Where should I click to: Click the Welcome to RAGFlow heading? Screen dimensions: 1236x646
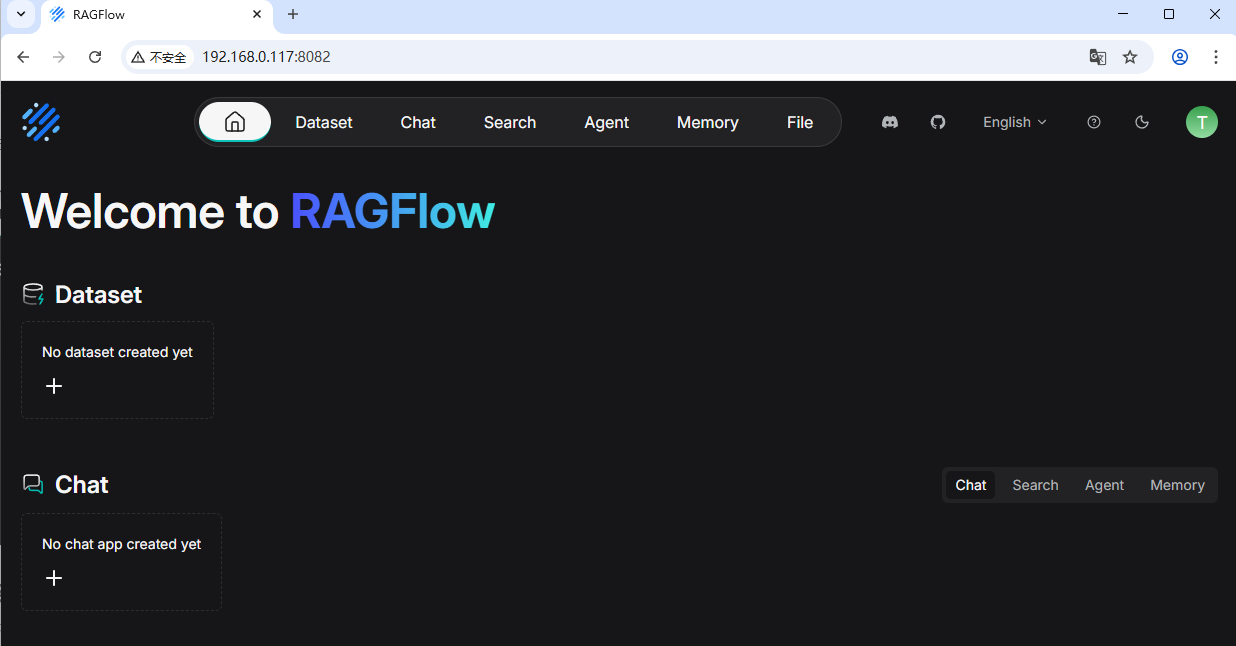point(258,212)
